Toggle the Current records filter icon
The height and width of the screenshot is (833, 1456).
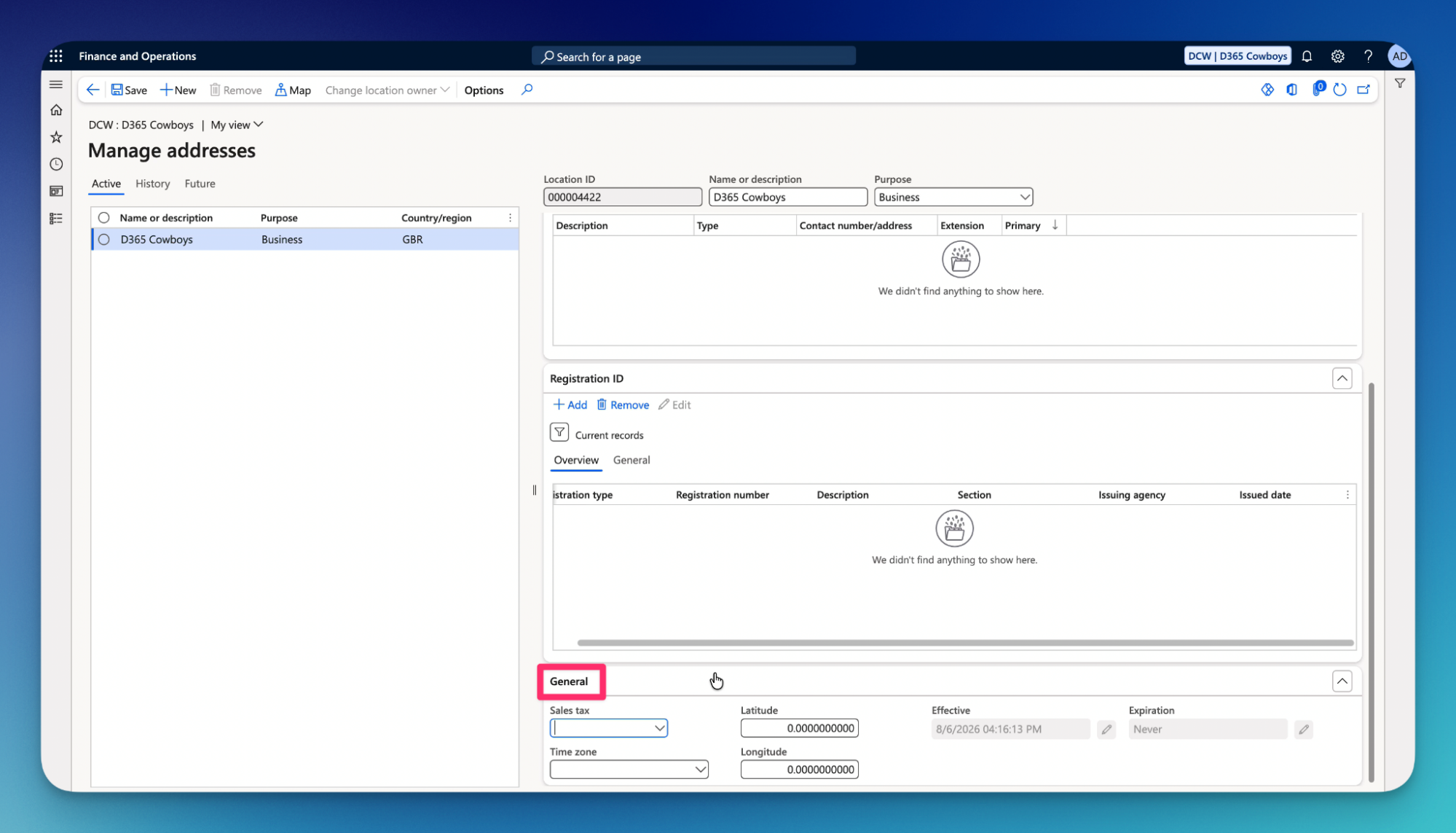point(559,433)
